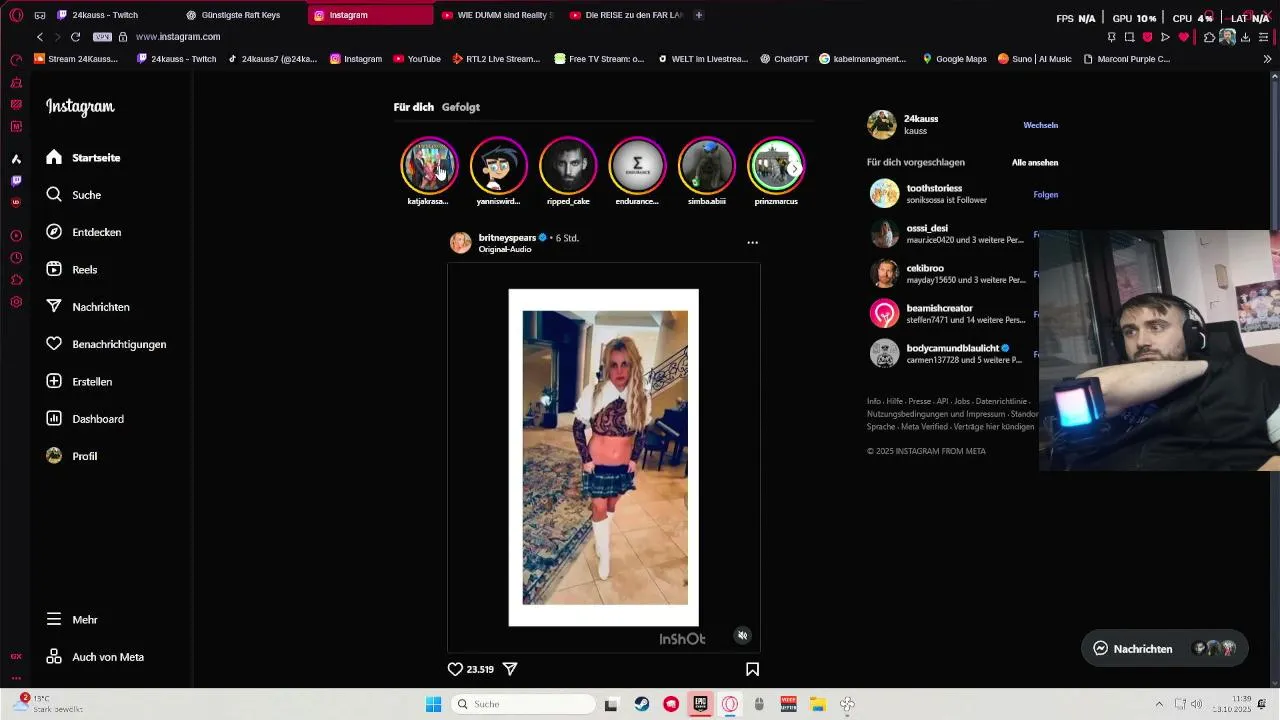Image resolution: width=1280 pixels, height=720 pixels.
Task: Open the floating Nachrichten messages button
Action: (x=1164, y=648)
